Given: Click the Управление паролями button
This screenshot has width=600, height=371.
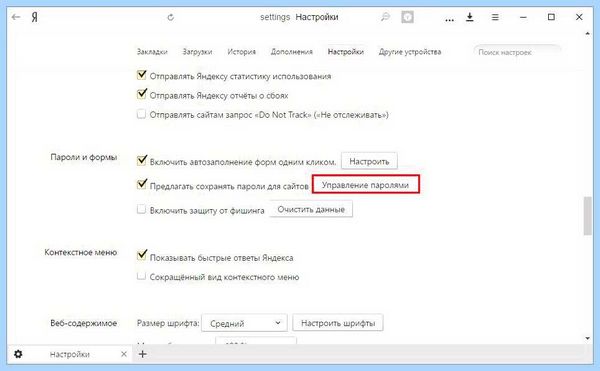Looking at the screenshot, I should coord(366,185).
